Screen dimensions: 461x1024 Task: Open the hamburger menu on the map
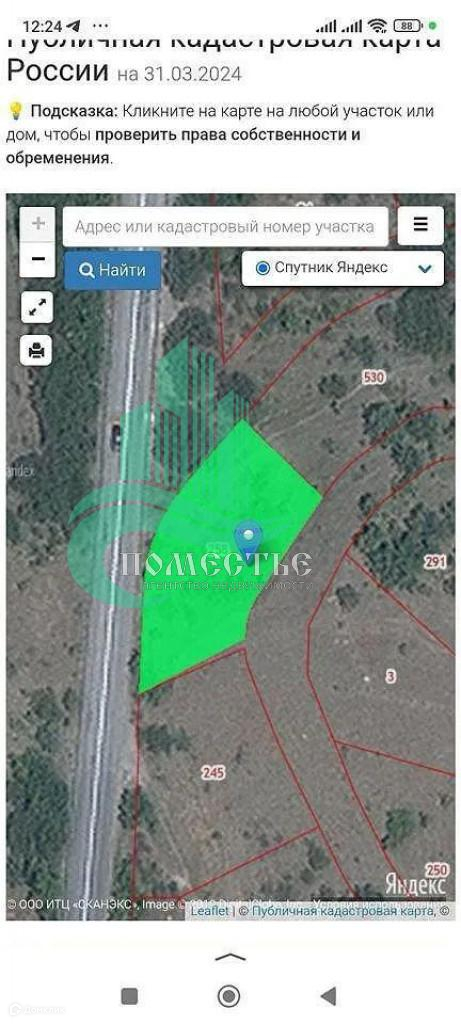[x=421, y=225]
